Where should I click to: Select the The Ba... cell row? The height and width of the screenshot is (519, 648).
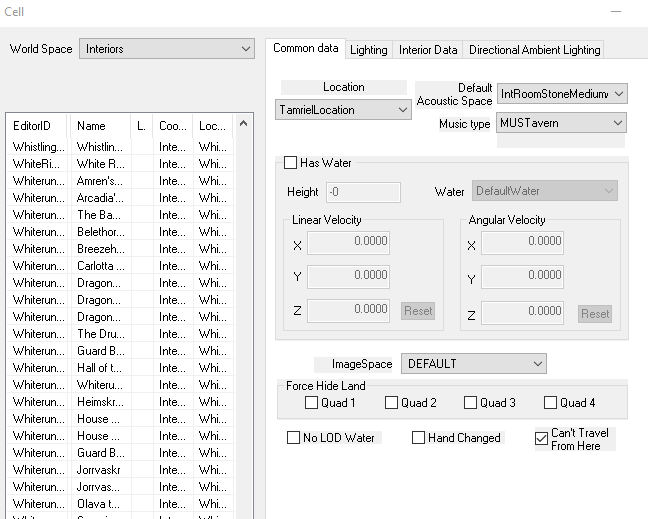tap(120, 214)
